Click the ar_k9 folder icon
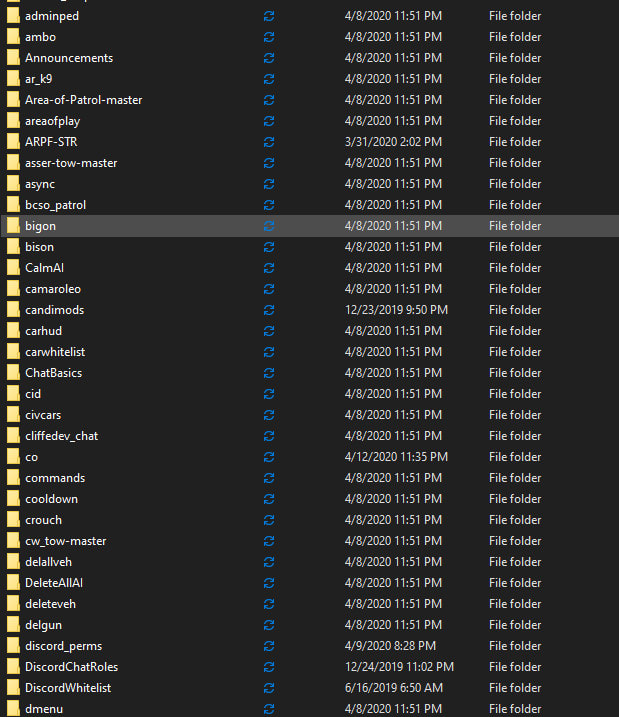Viewport: 619px width, 717px height. click(x=13, y=79)
